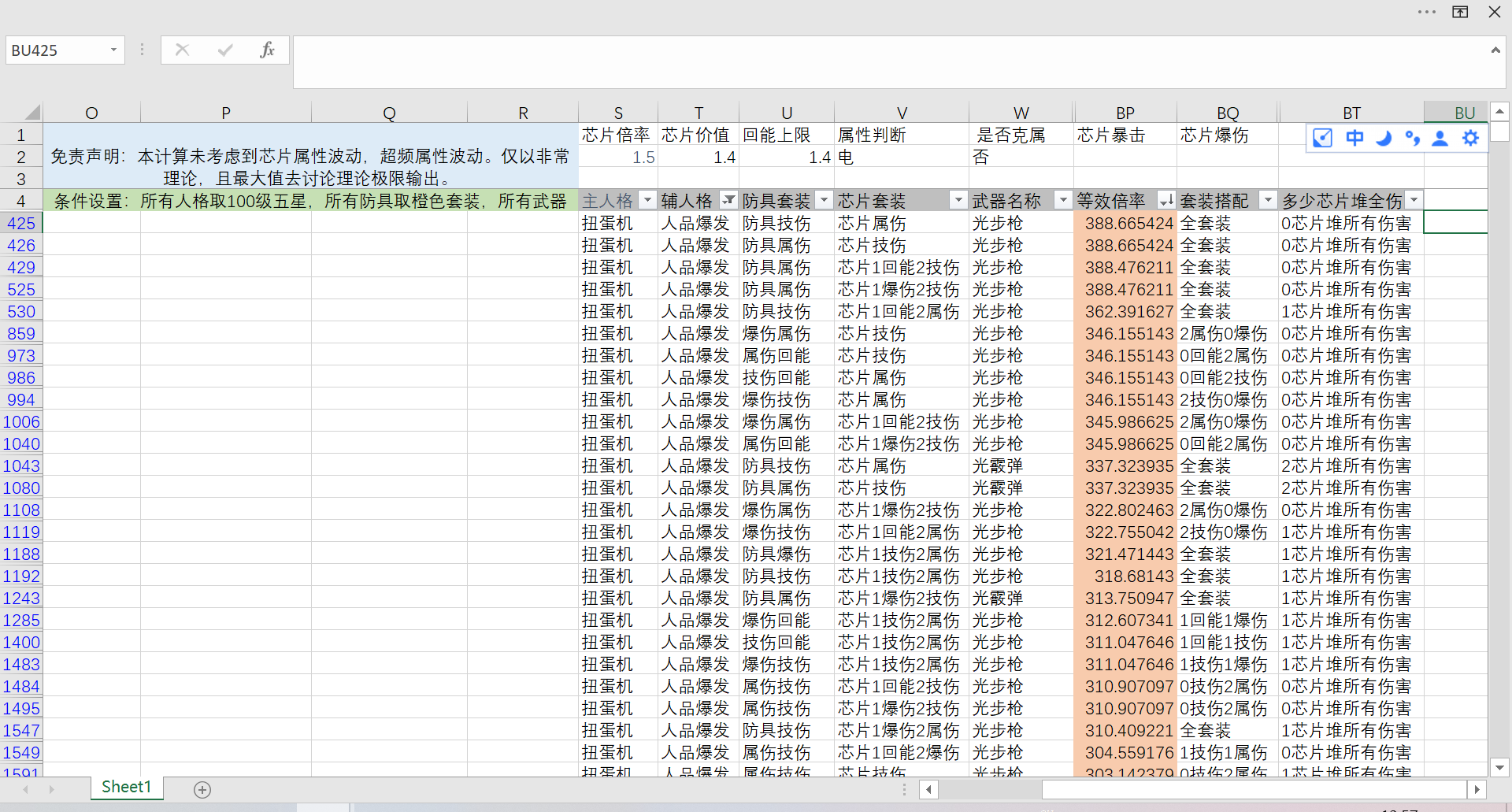The width and height of the screenshot is (1512, 812).
Task: Click the 313.750947 cell
Action: [x=1125, y=598]
